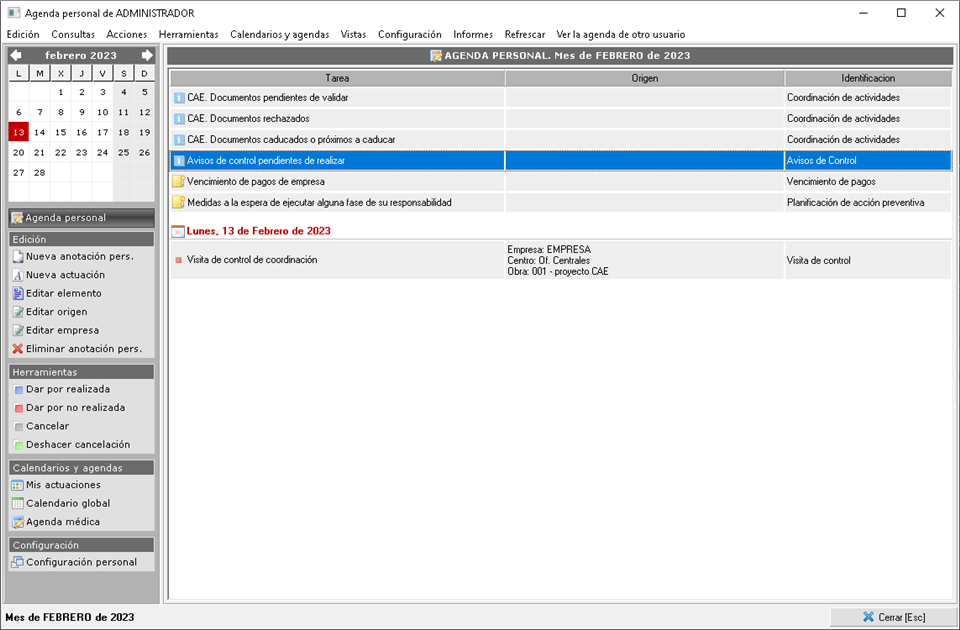
Task: Open the Agenda médica icon
Action: [17, 522]
